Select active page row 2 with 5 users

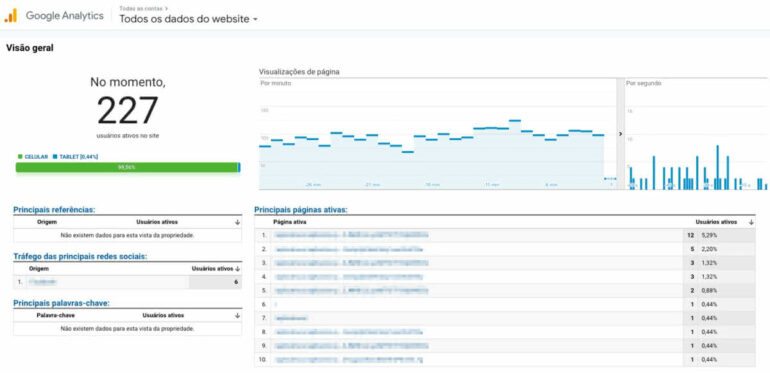pos(505,249)
